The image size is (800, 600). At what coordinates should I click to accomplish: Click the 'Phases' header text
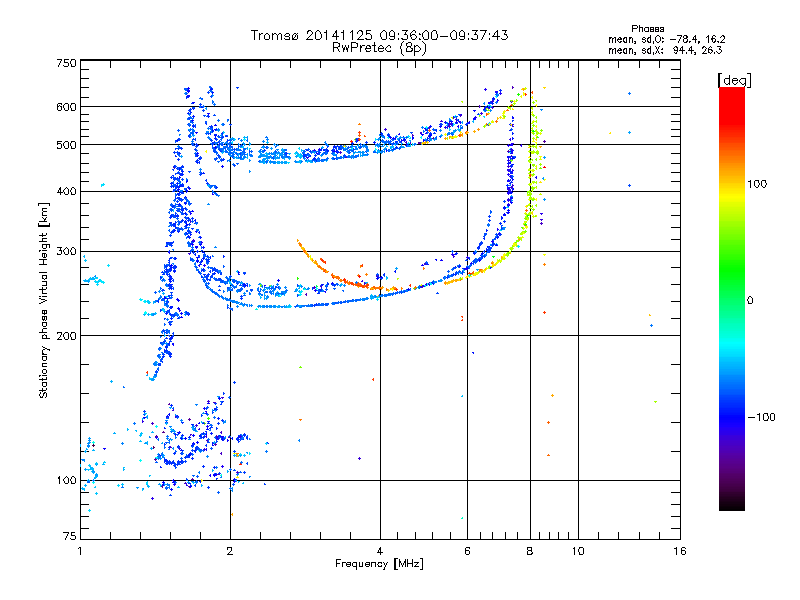pos(647,29)
